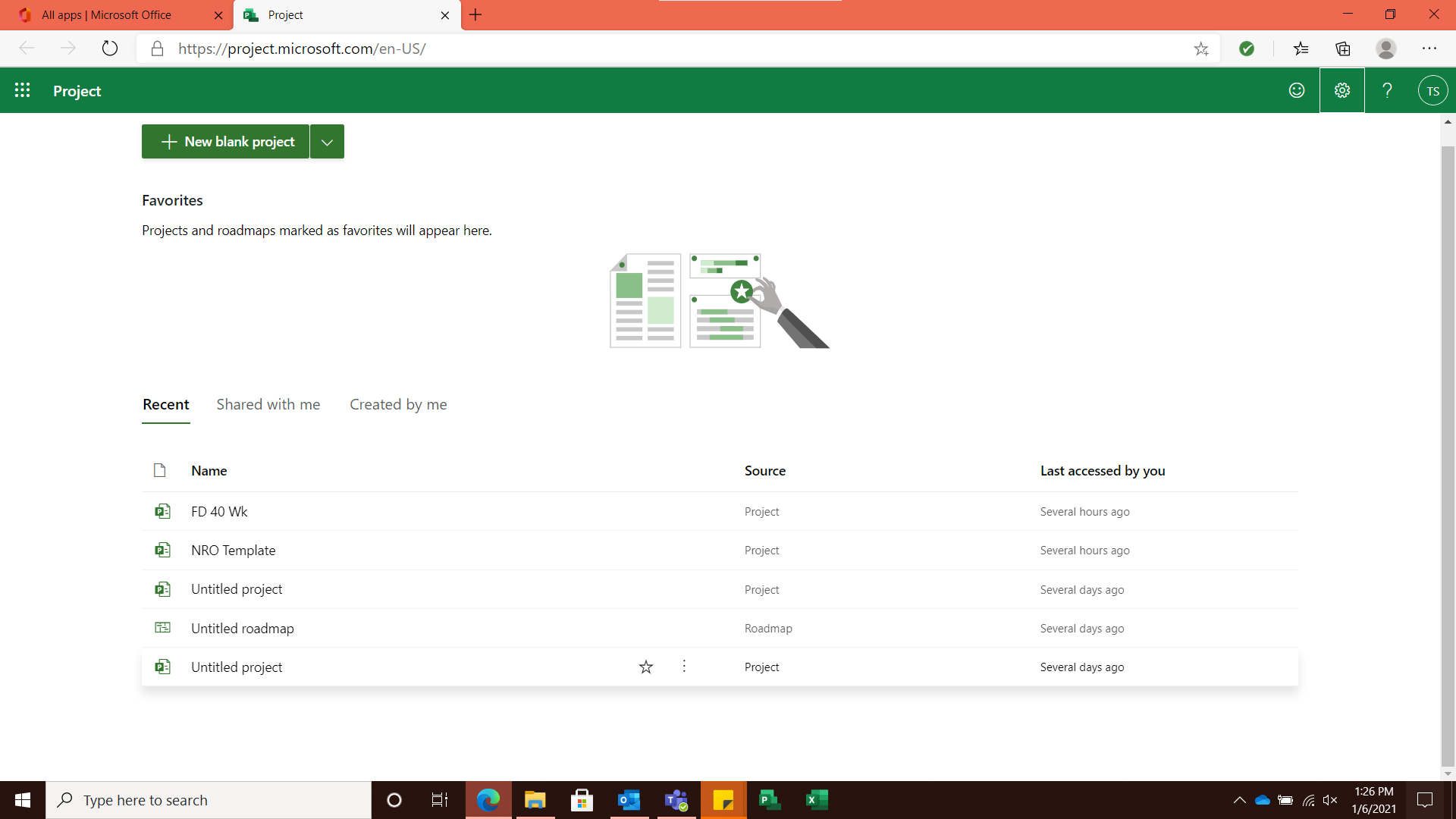Screen dimensions: 1456x819
Task: Click the Windows taskbar search box
Action: (x=209, y=800)
